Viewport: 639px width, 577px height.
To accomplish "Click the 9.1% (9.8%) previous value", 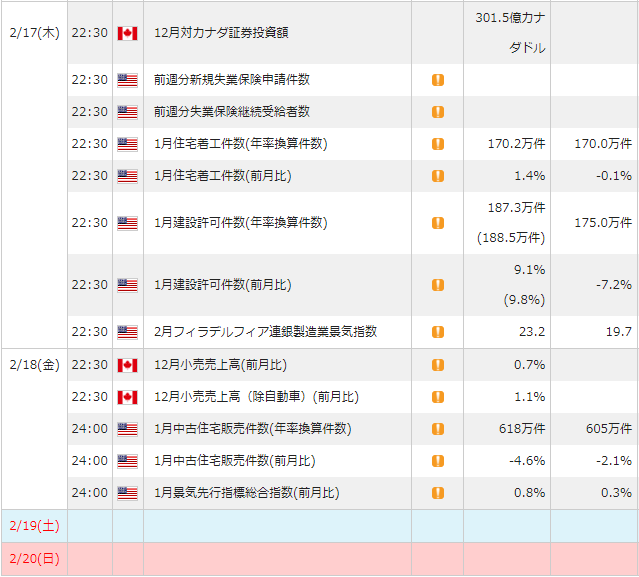I will click(x=524, y=285).
